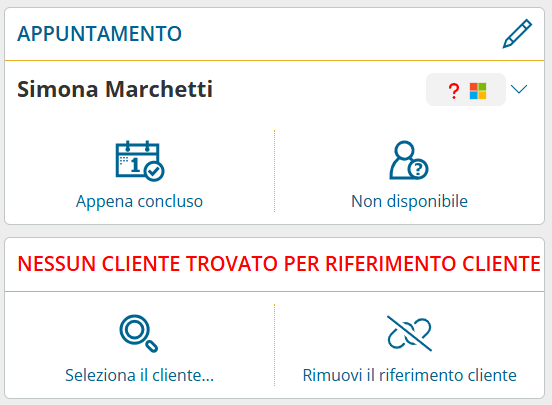Click the yellow line under the APPUNTAMENTO header
This screenshot has height=405, width=552.
click(x=275, y=61)
